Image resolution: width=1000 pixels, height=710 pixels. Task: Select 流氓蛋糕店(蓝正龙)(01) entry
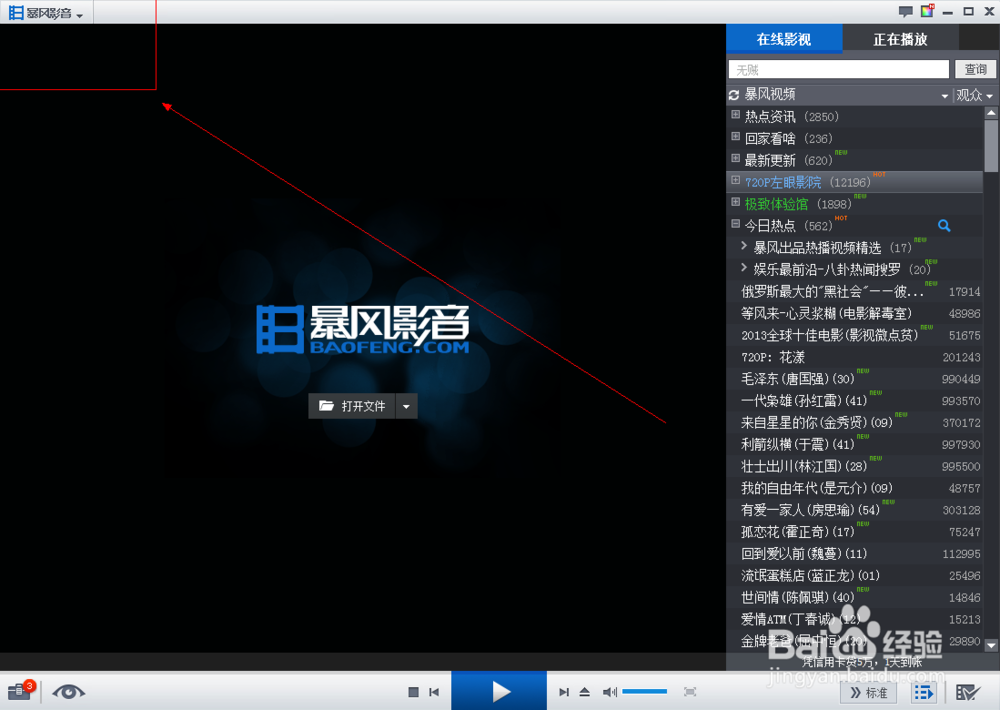(855, 575)
